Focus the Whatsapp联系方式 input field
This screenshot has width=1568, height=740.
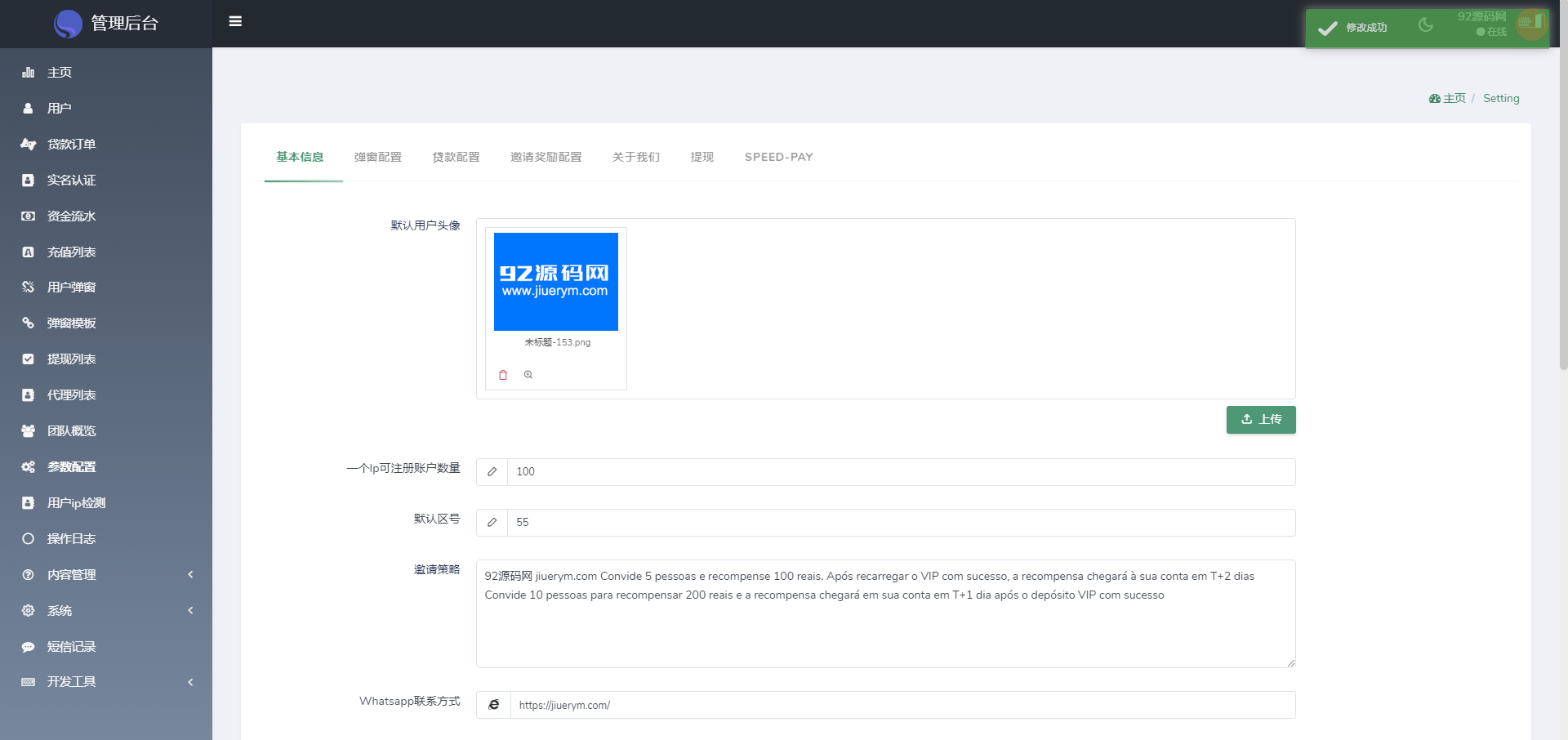pyautogui.click(x=903, y=705)
